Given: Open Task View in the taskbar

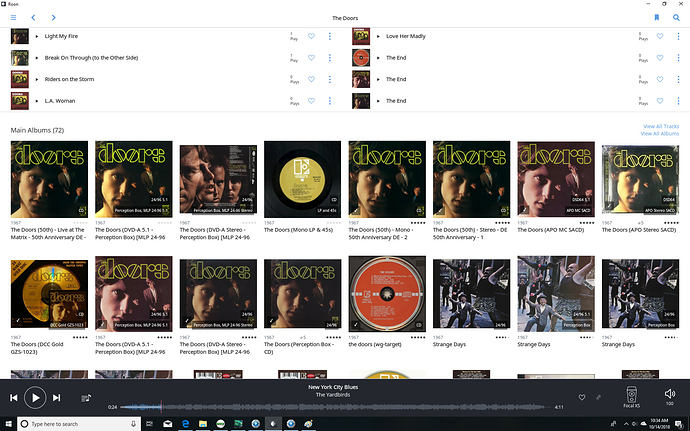Looking at the screenshot, I should 150,424.
